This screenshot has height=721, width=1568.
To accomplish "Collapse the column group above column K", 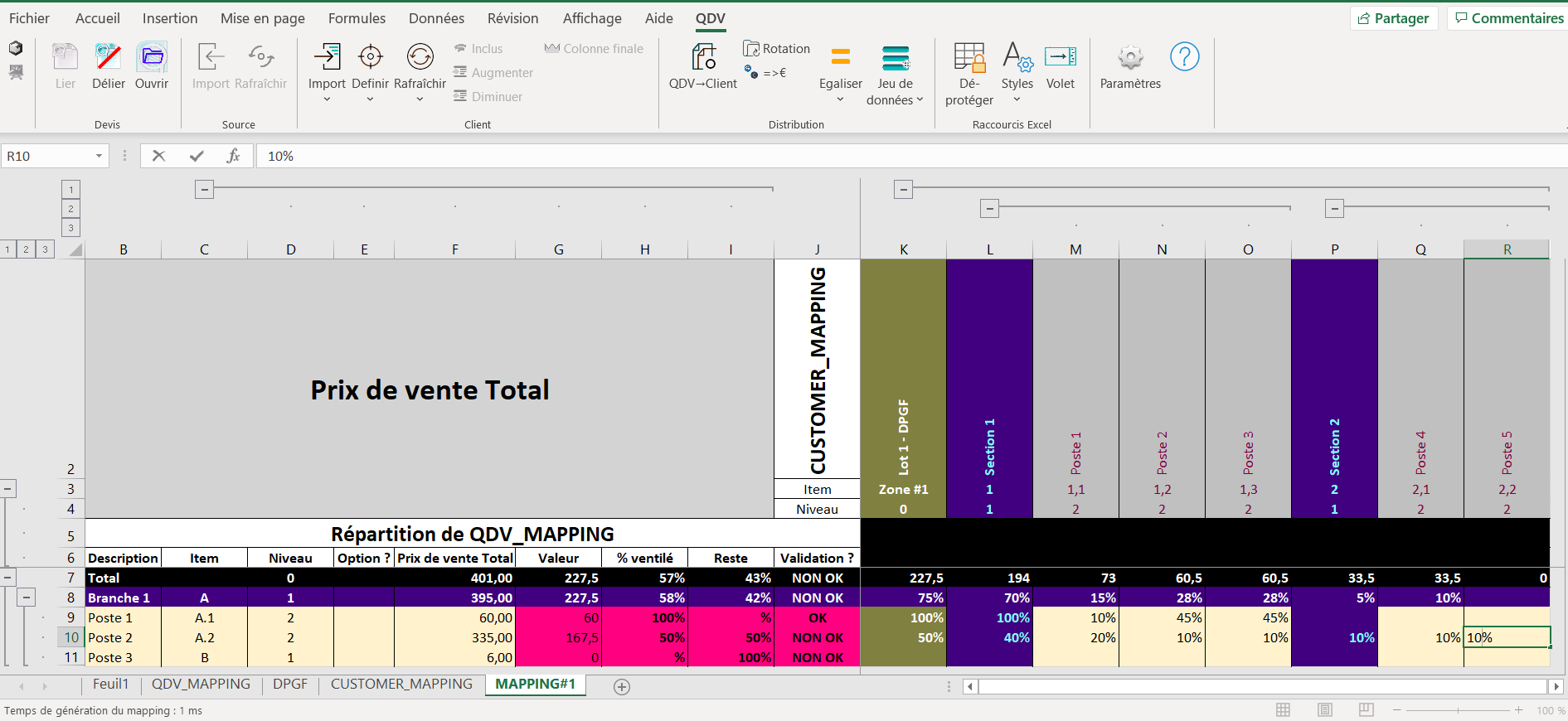I will (x=904, y=190).
